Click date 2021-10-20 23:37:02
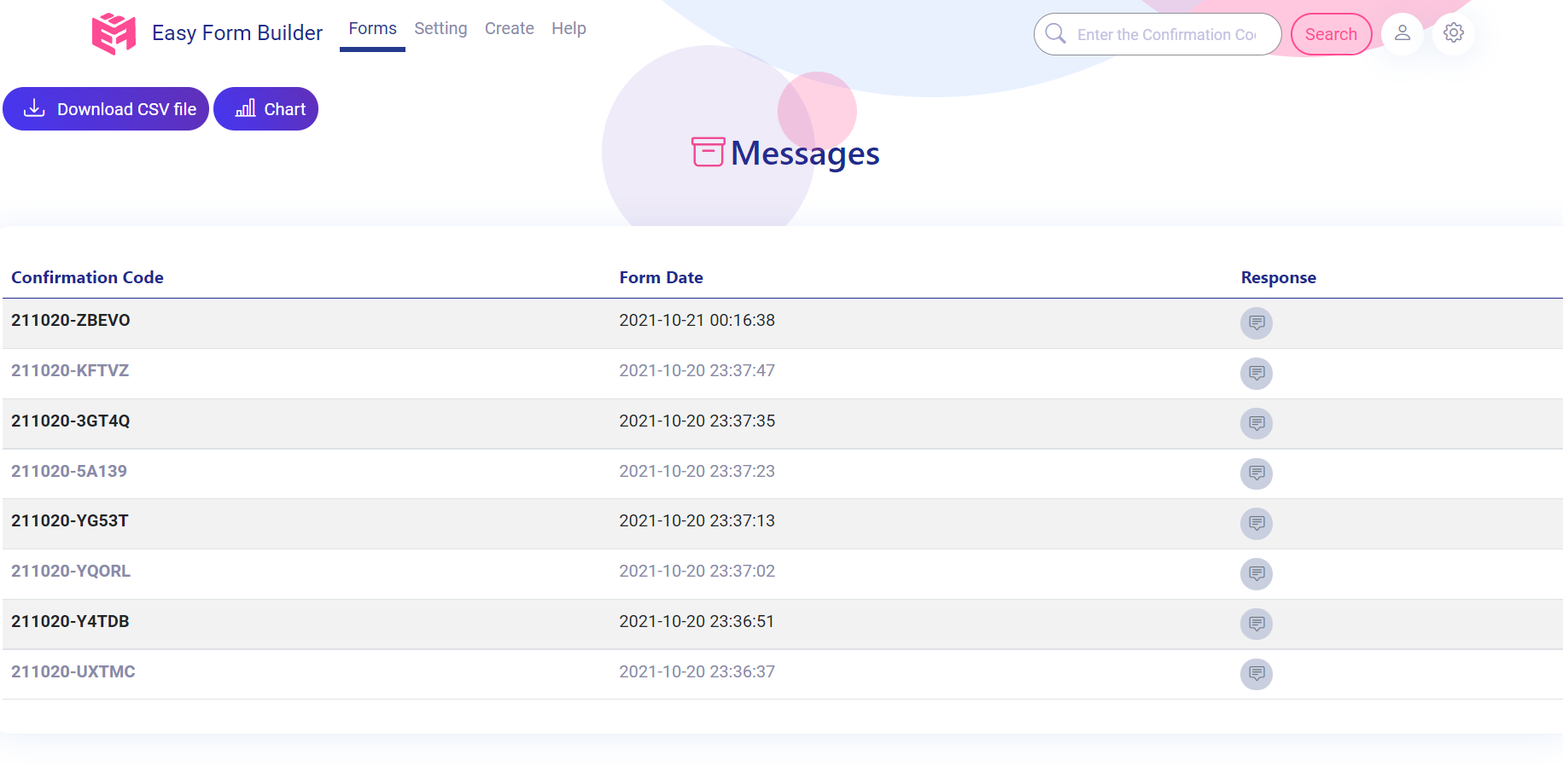Viewport: 1563px width, 784px height. (697, 572)
